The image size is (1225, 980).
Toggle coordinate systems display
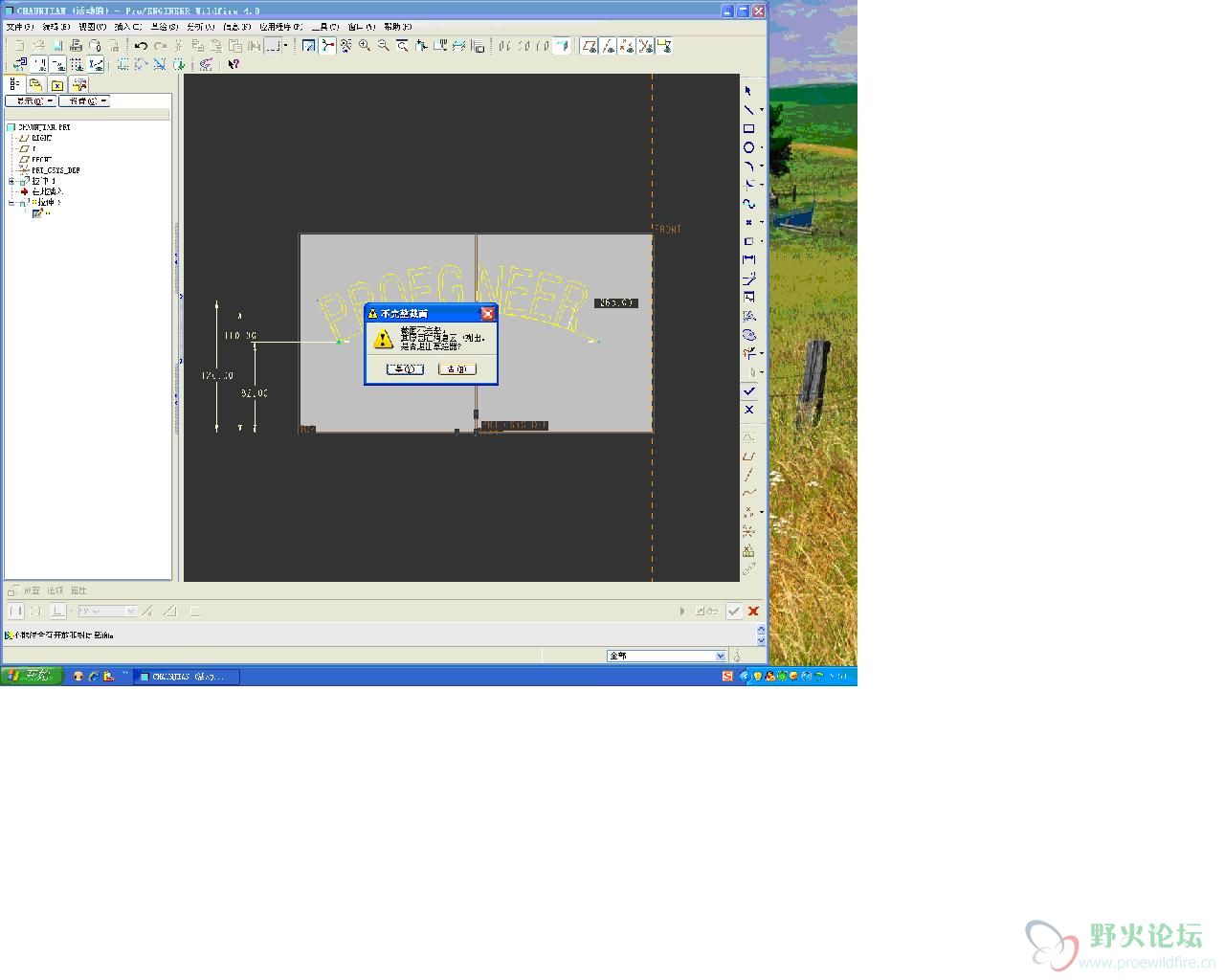(x=646, y=46)
